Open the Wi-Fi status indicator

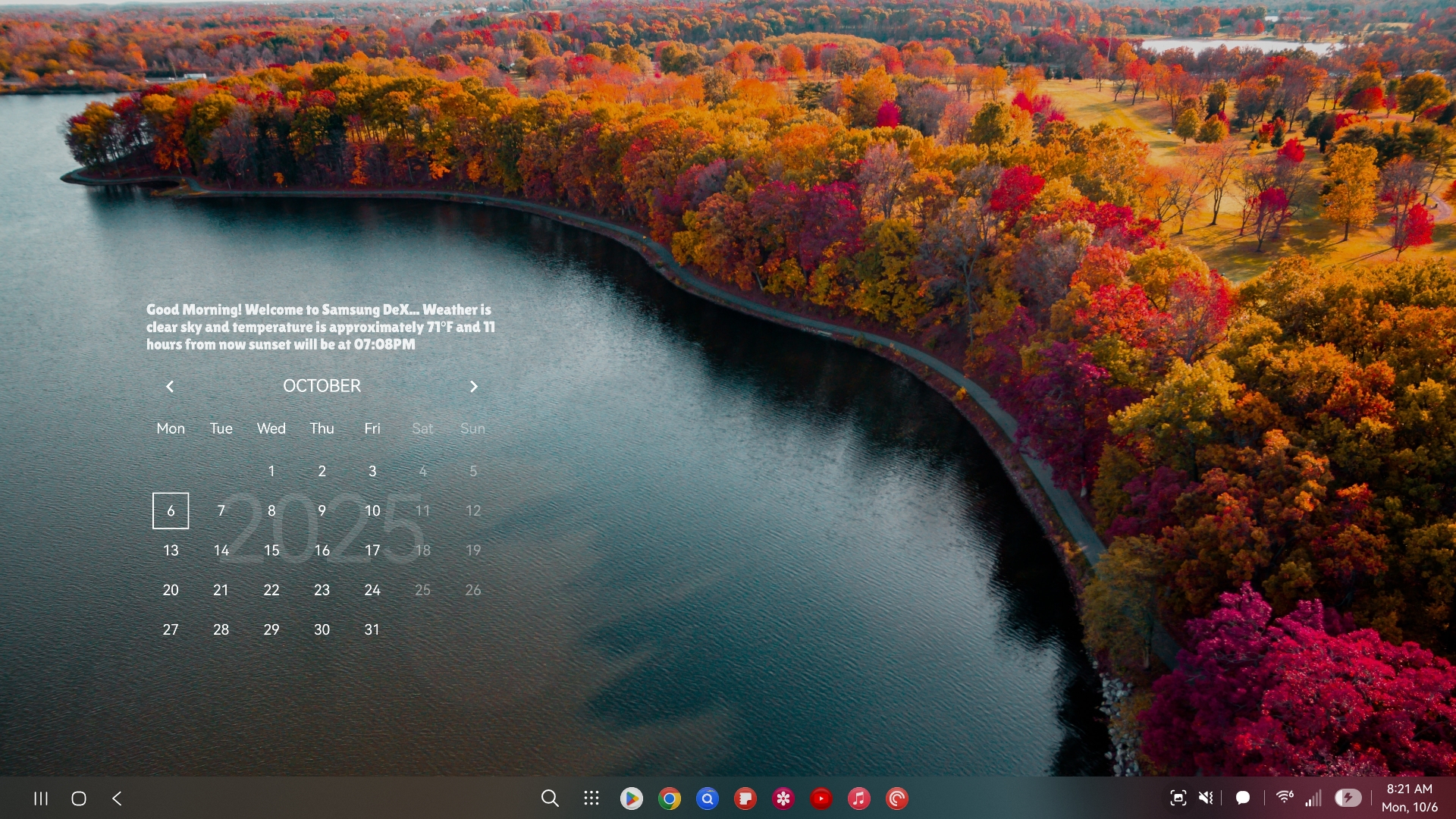[1284, 798]
